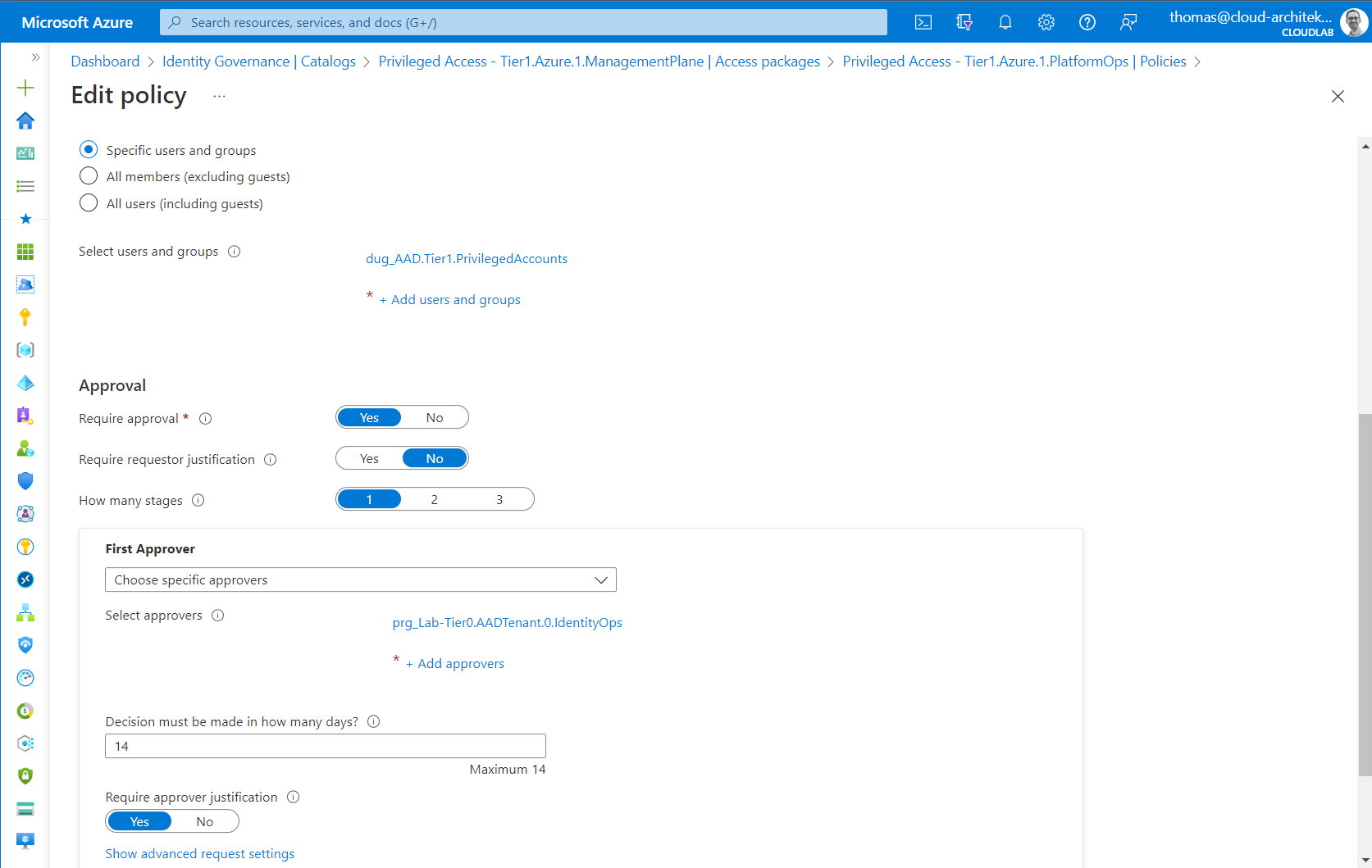
Task: Set Require approval to No
Action: (435, 418)
